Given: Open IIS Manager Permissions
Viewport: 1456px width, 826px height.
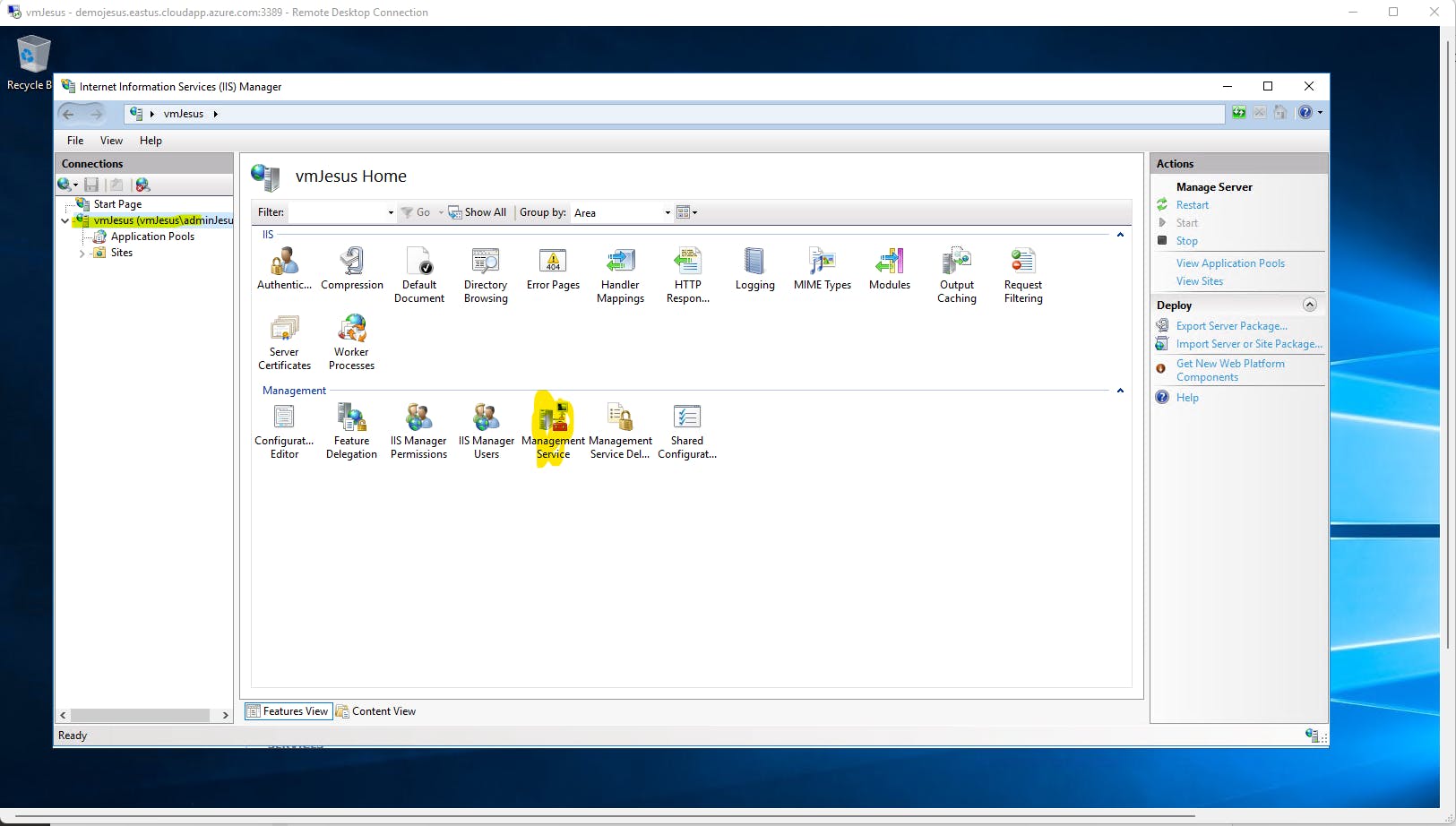Looking at the screenshot, I should 418,431.
